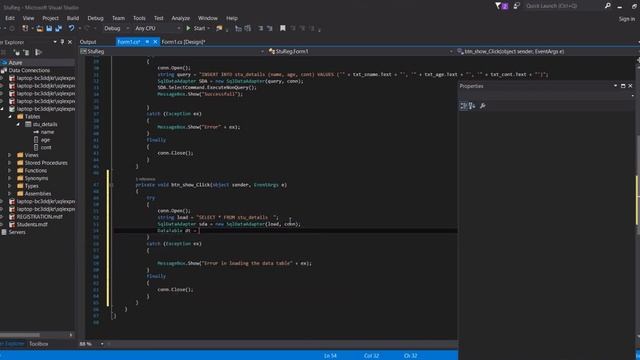Expand the Assemblies folder
The image size is (640, 360).
coord(10,194)
